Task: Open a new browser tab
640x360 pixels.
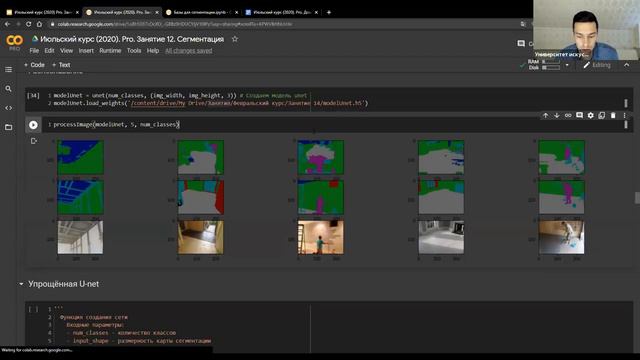Action: [x=329, y=12]
